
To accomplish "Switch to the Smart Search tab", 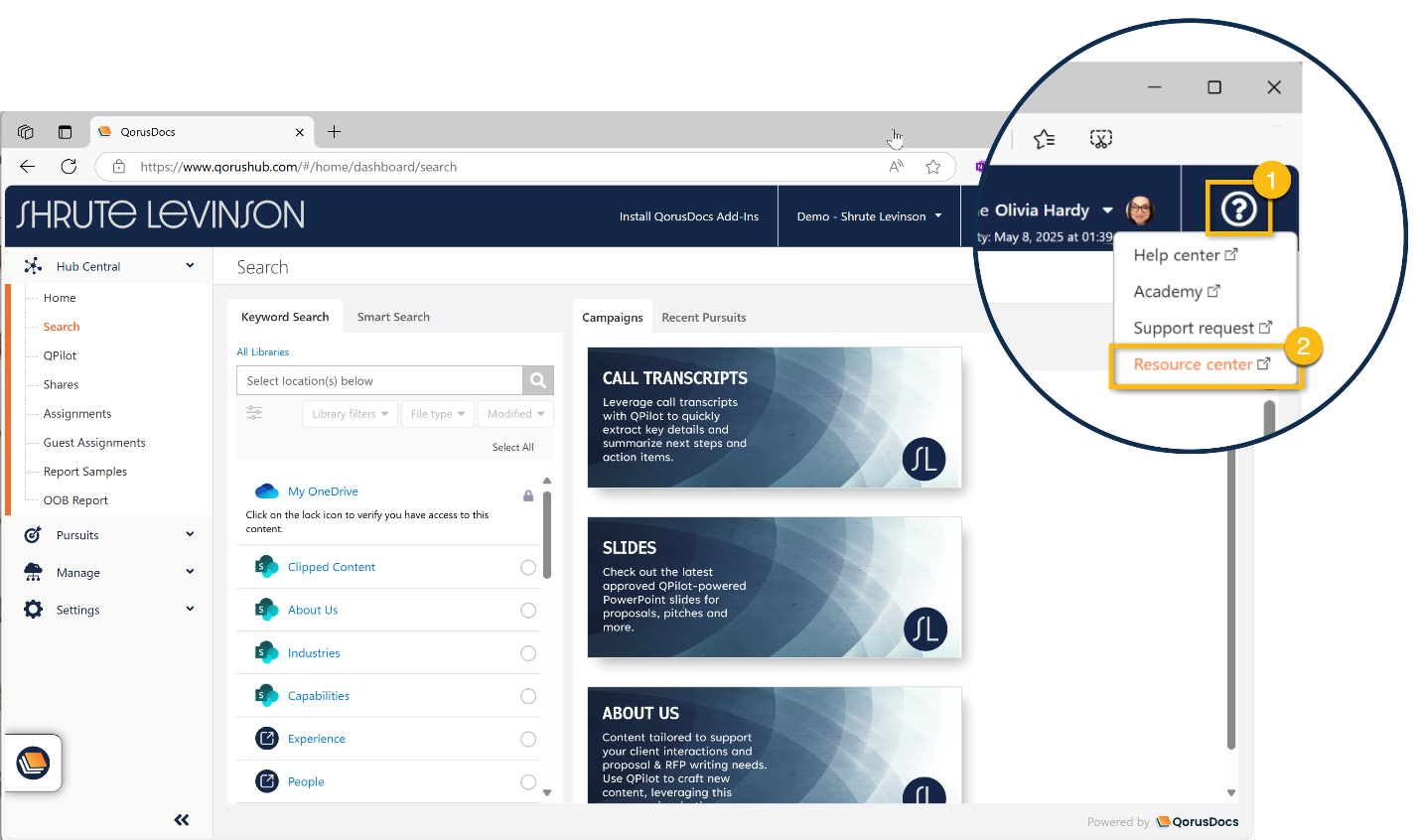I will tap(393, 317).
